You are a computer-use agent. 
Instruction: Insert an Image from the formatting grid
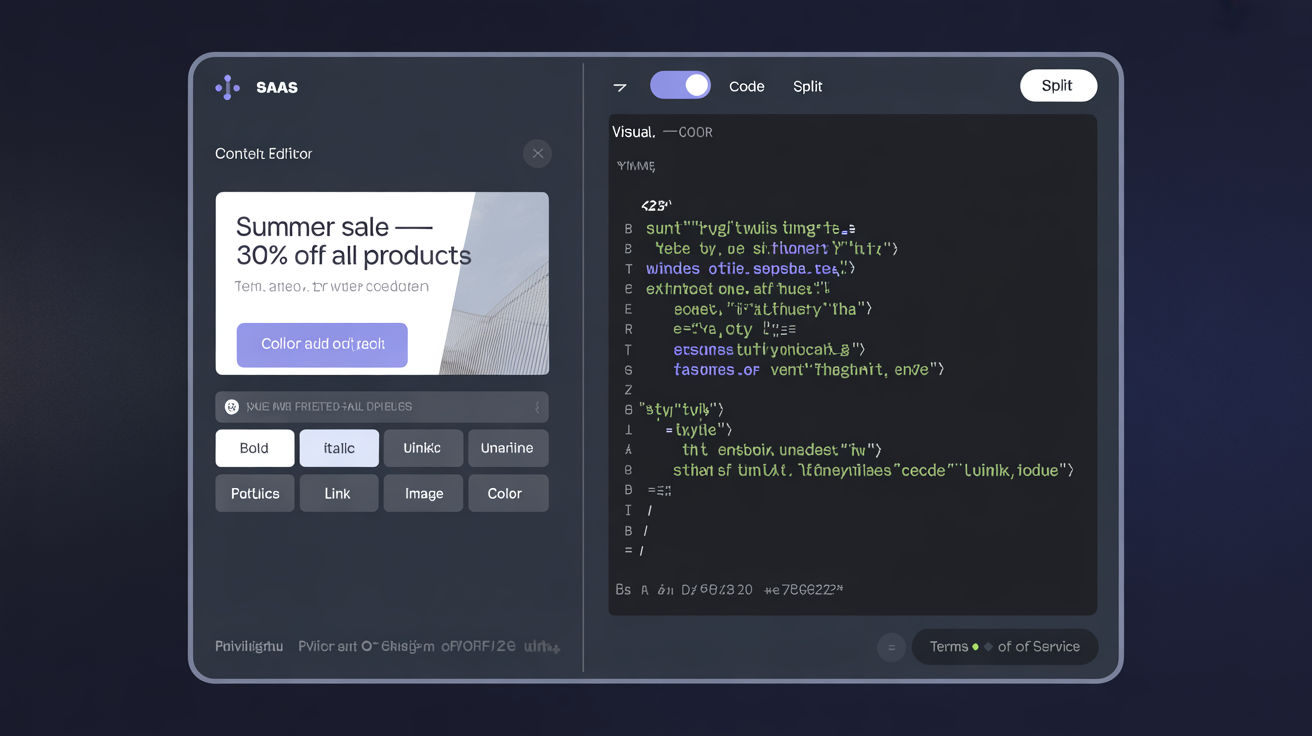pos(423,493)
